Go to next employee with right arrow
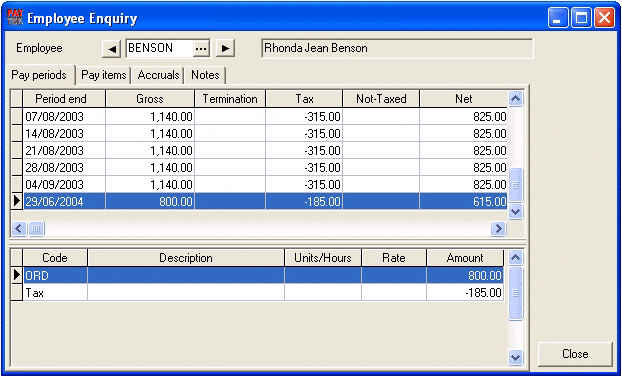 (x=225, y=48)
